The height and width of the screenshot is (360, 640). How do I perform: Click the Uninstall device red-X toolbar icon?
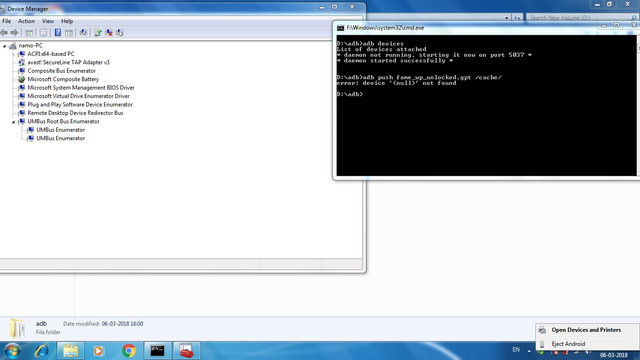pyautogui.click(x=109, y=33)
